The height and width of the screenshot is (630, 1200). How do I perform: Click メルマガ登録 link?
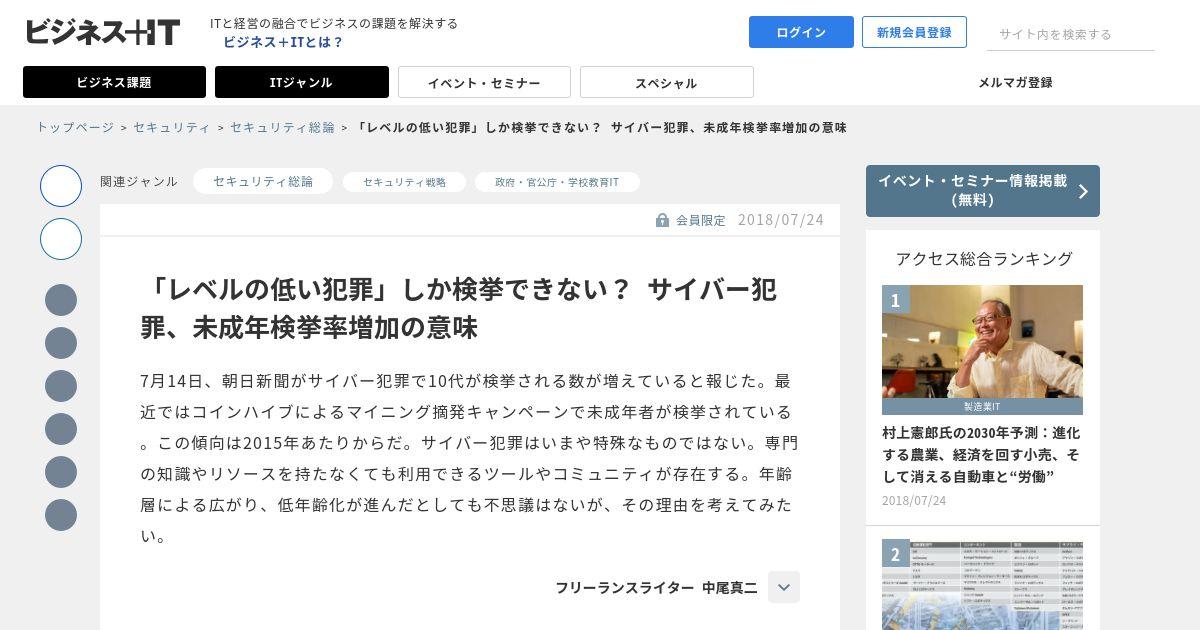(x=1015, y=82)
